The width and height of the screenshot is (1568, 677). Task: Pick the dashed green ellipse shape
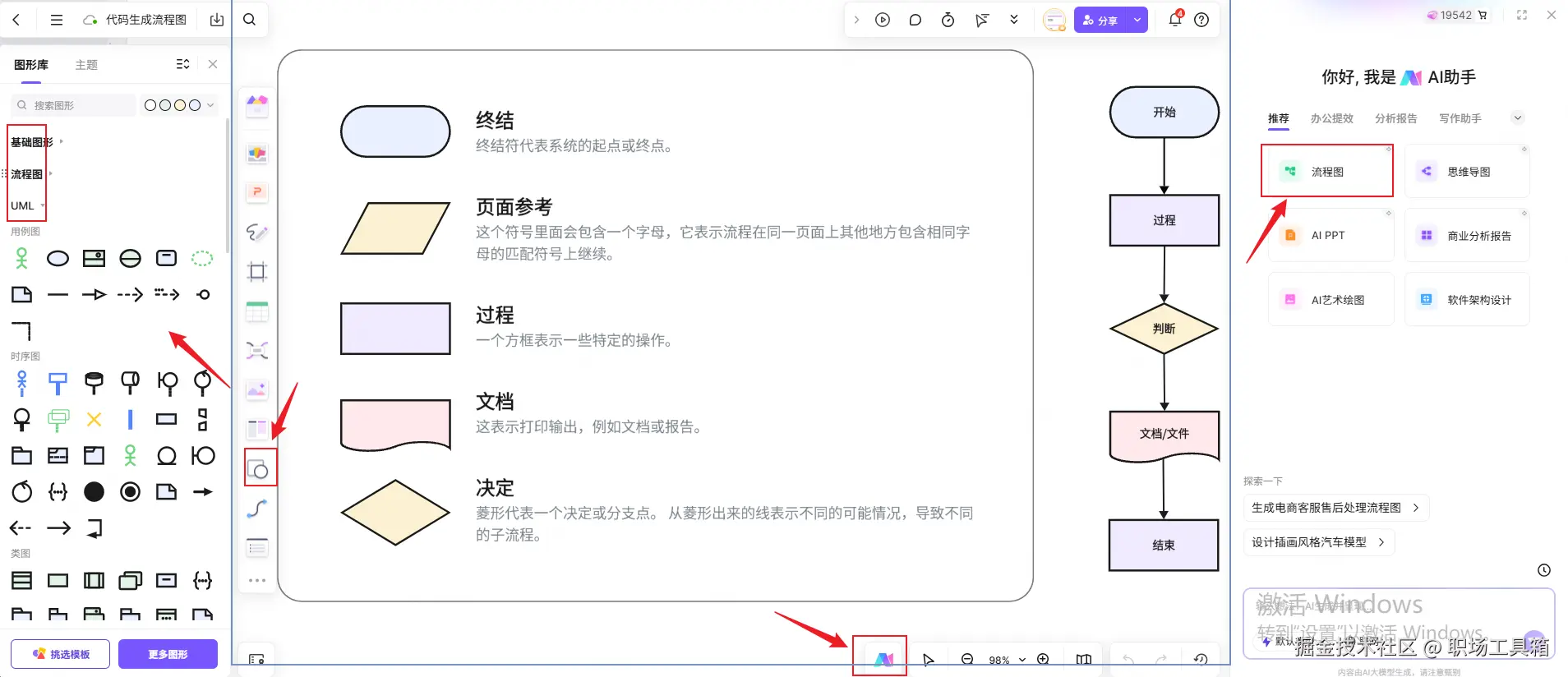point(202,259)
